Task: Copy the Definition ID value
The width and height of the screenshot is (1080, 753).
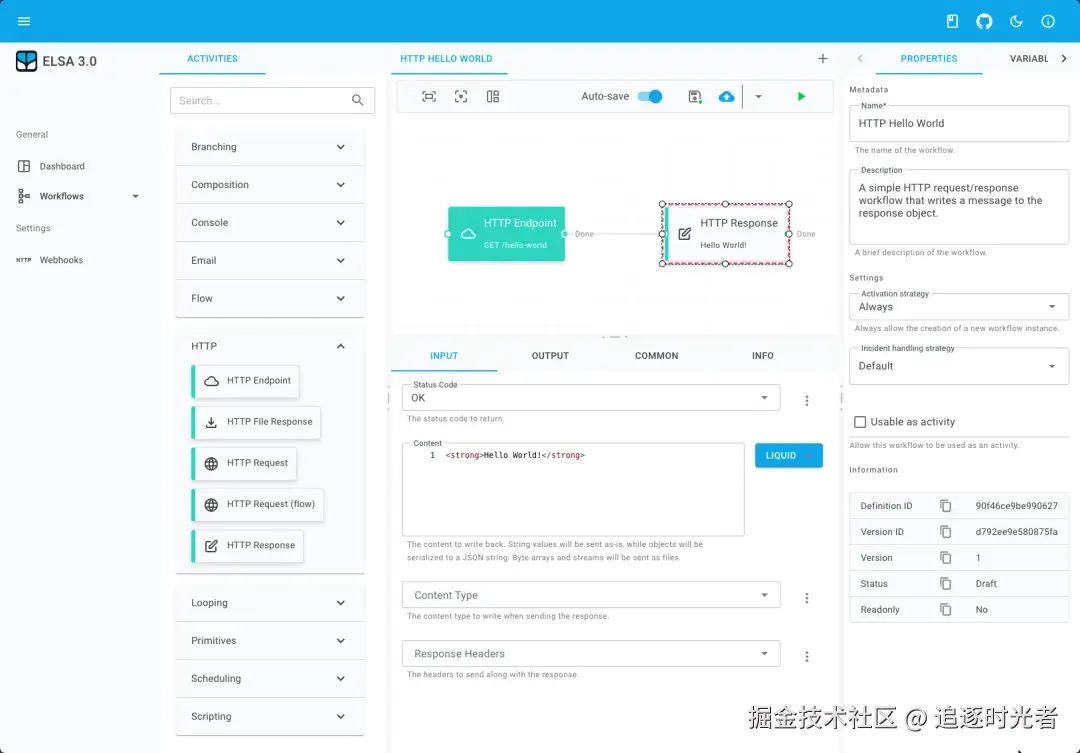Action: pyautogui.click(x=945, y=506)
